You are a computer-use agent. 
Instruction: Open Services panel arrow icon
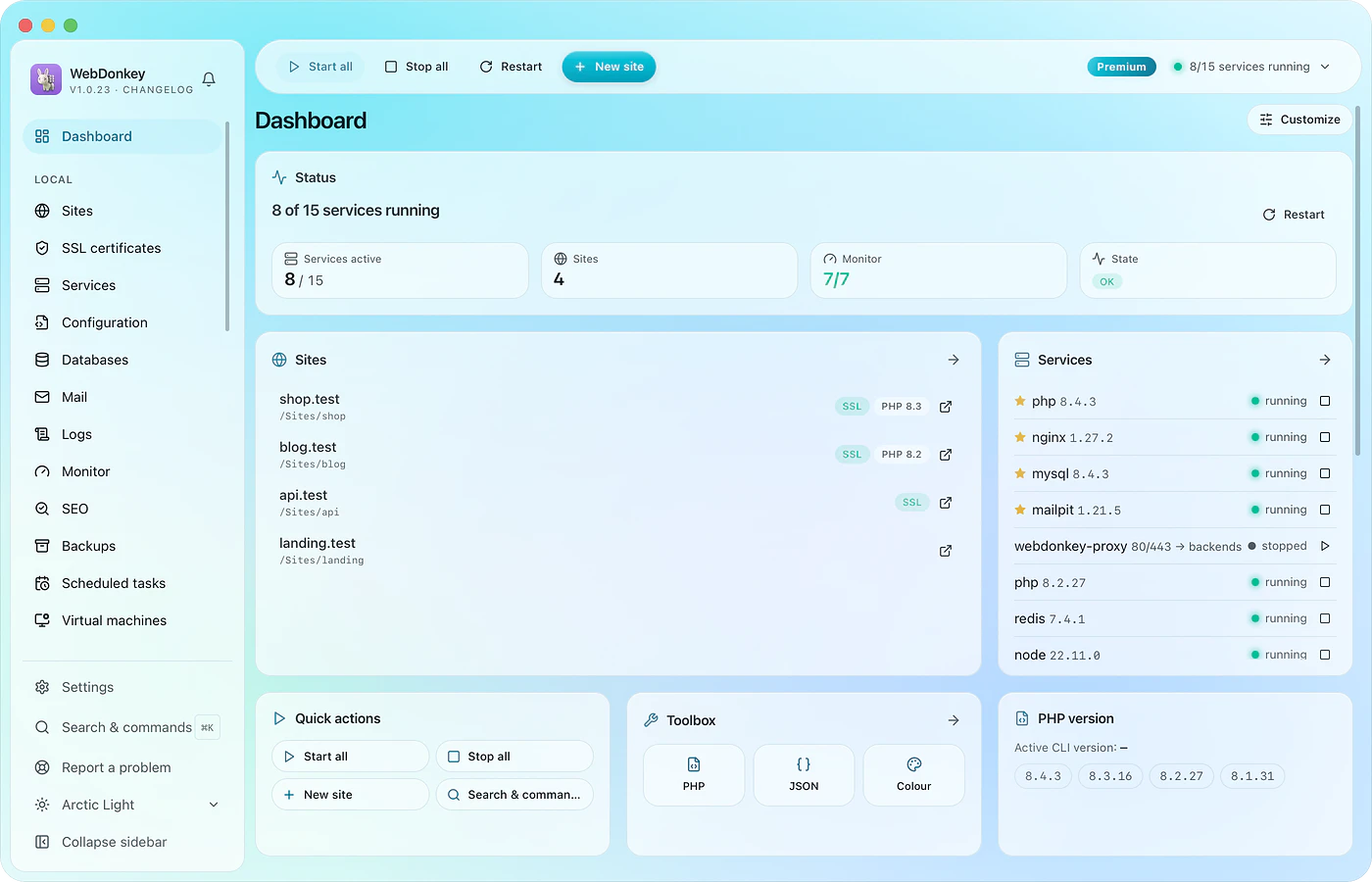tap(1325, 360)
